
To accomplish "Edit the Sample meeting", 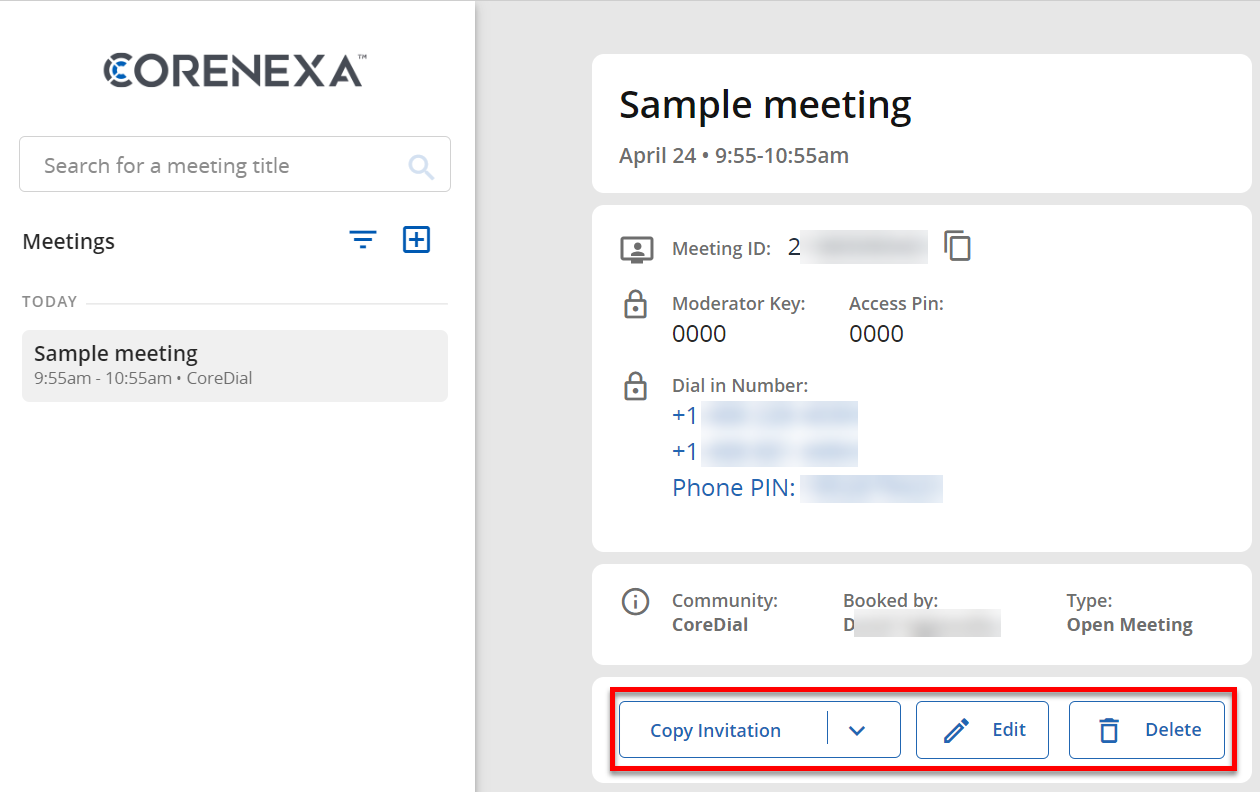I will 984,730.
